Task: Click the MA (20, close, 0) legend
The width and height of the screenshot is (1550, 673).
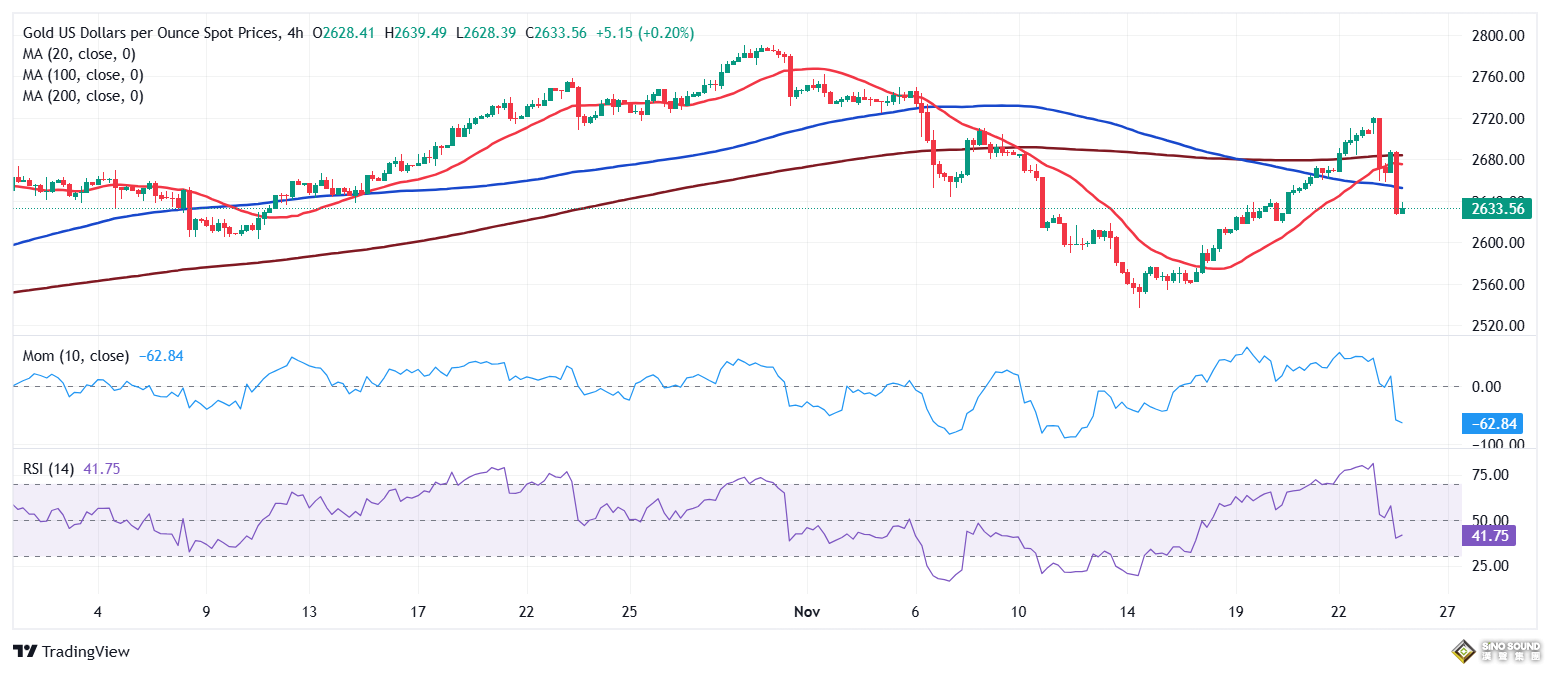Action: [79, 54]
